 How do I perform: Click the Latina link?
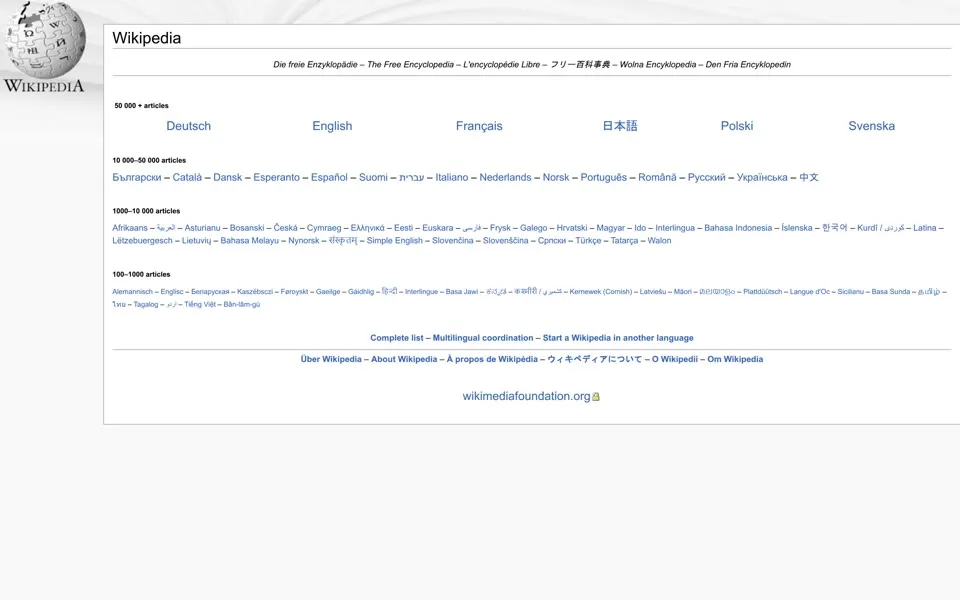point(924,228)
